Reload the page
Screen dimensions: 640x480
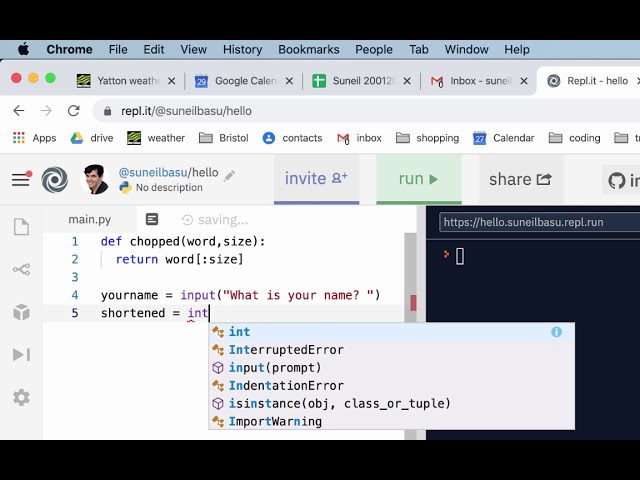[73, 111]
